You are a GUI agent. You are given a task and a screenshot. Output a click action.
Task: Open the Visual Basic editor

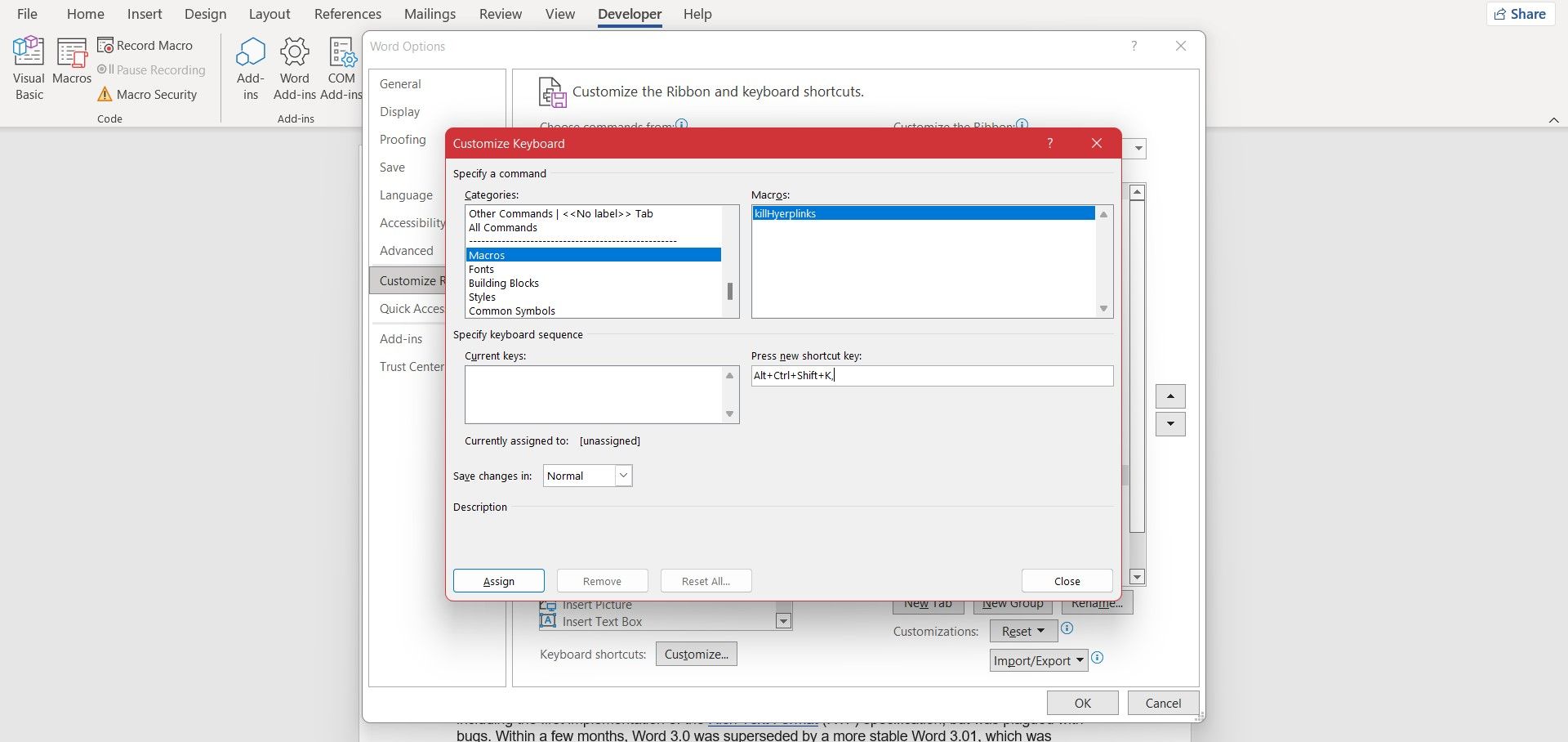29,69
